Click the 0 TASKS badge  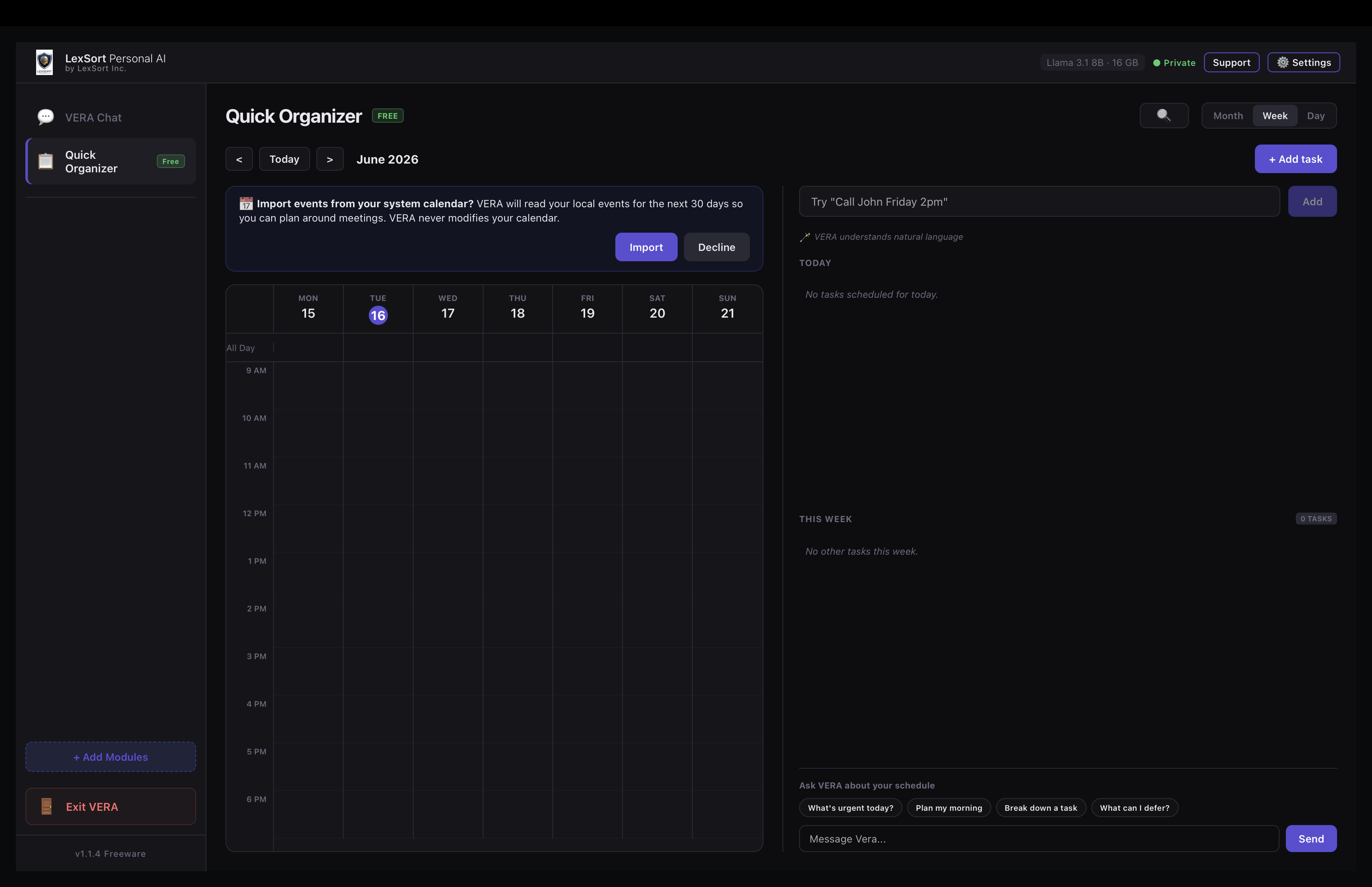pyautogui.click(x=1316, y=519)
